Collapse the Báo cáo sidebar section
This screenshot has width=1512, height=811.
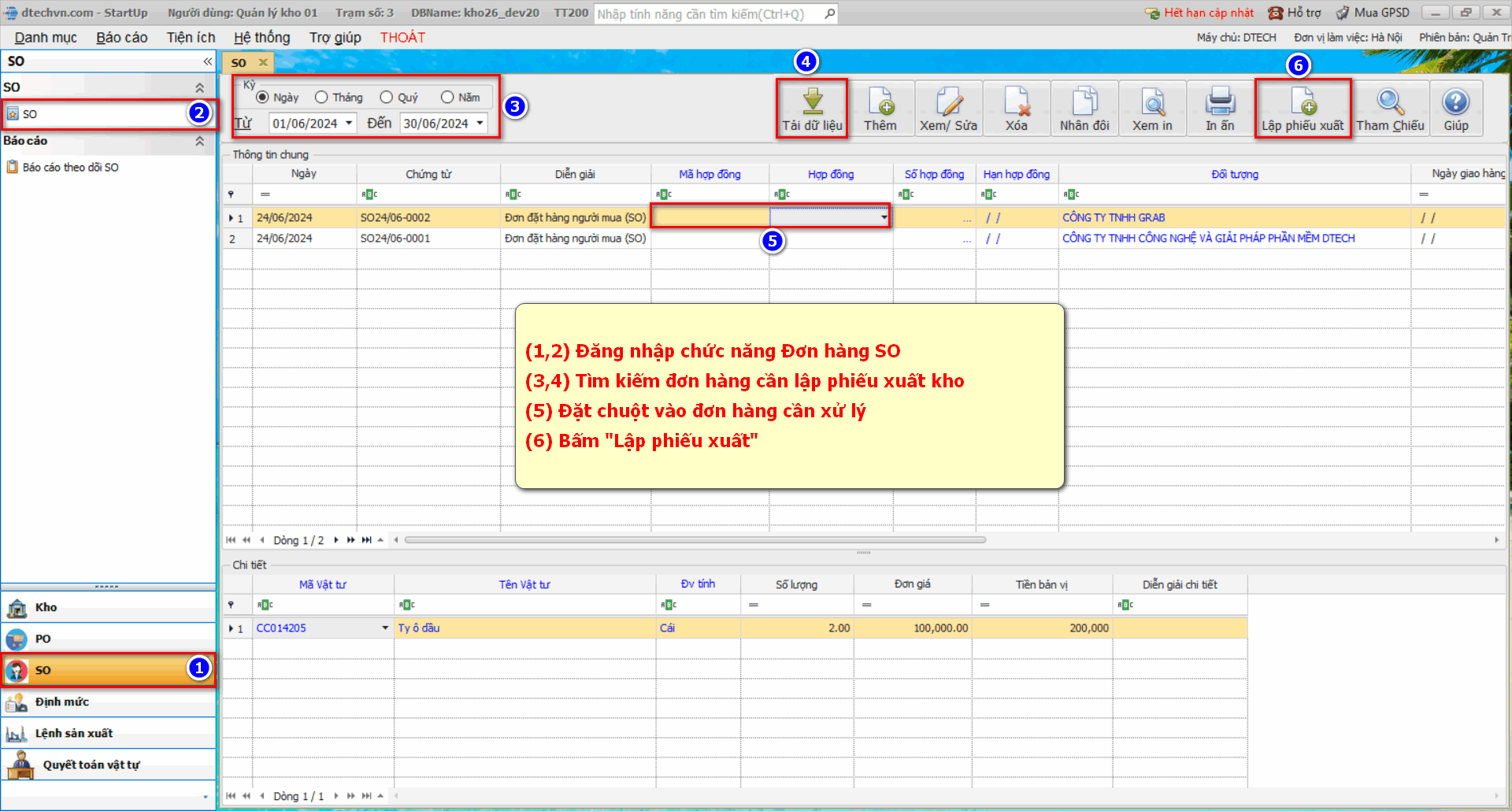(x=199, y=142)
